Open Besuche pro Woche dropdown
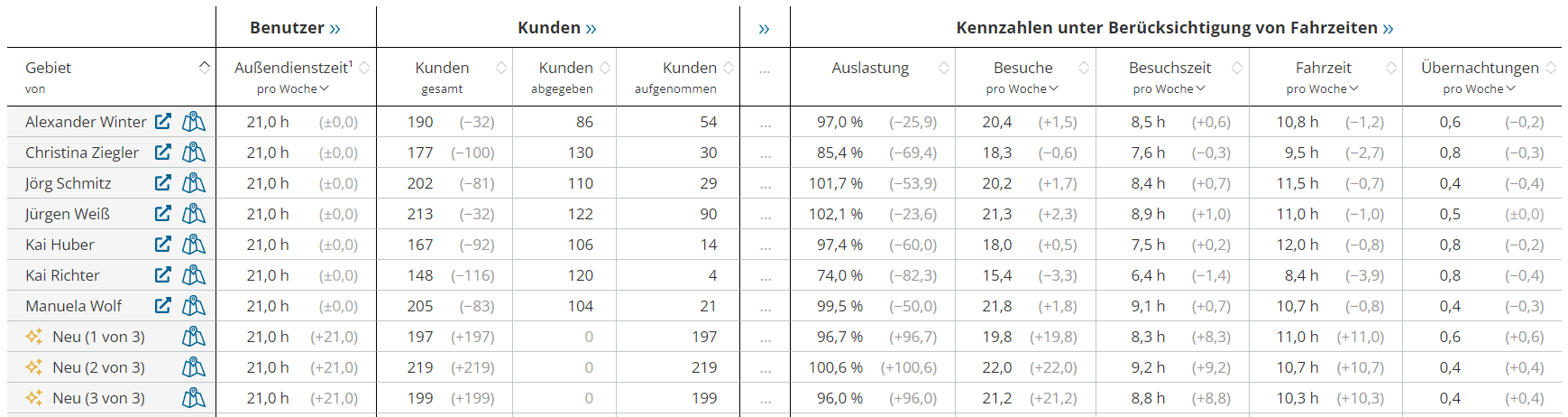This screenshot has height=417, width=1568. point(1022,88)
